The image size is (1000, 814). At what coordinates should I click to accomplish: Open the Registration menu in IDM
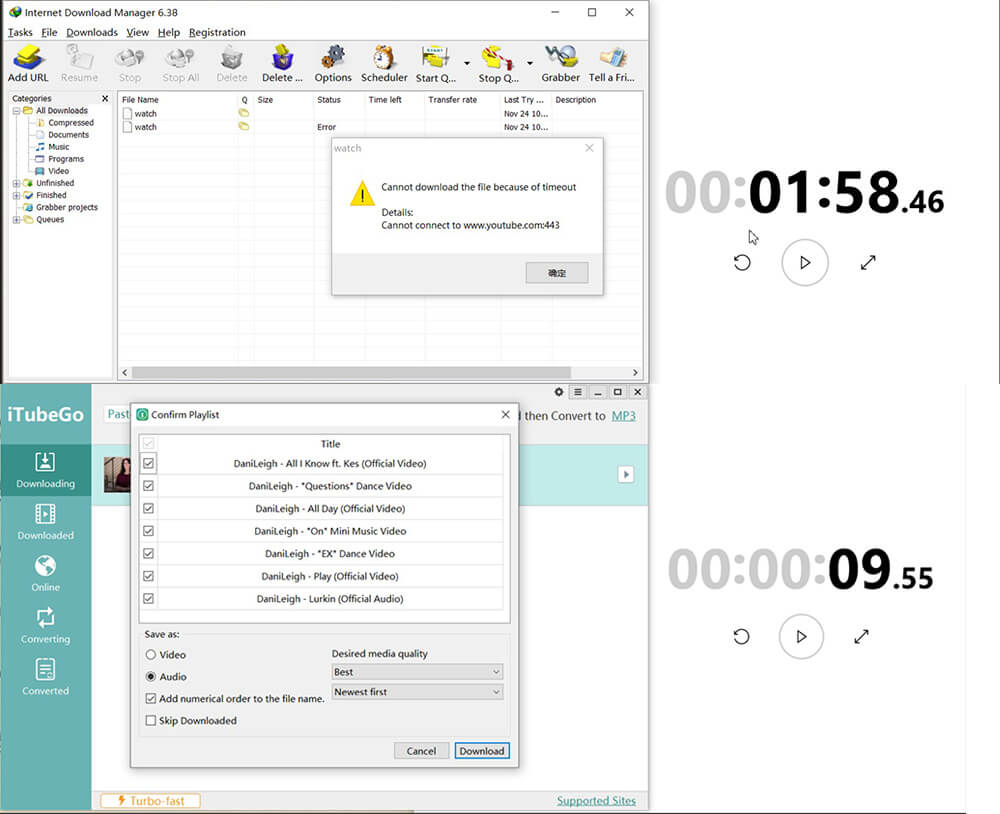coord(217,32)
